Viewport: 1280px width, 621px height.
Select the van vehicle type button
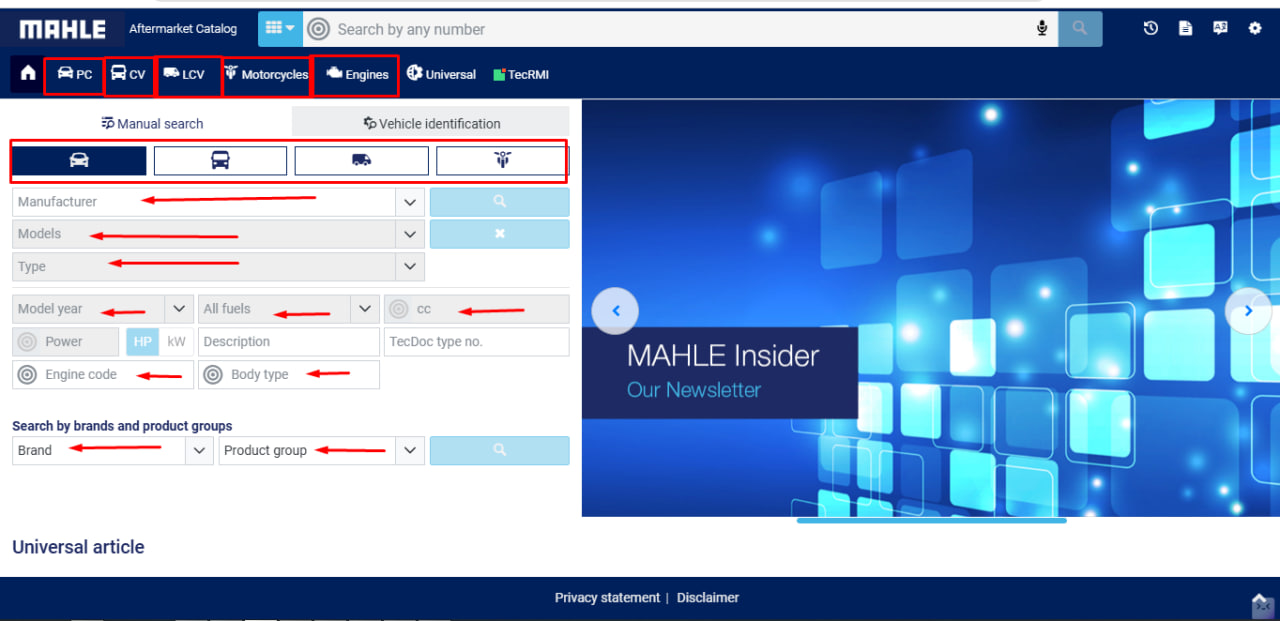(361, 160)
